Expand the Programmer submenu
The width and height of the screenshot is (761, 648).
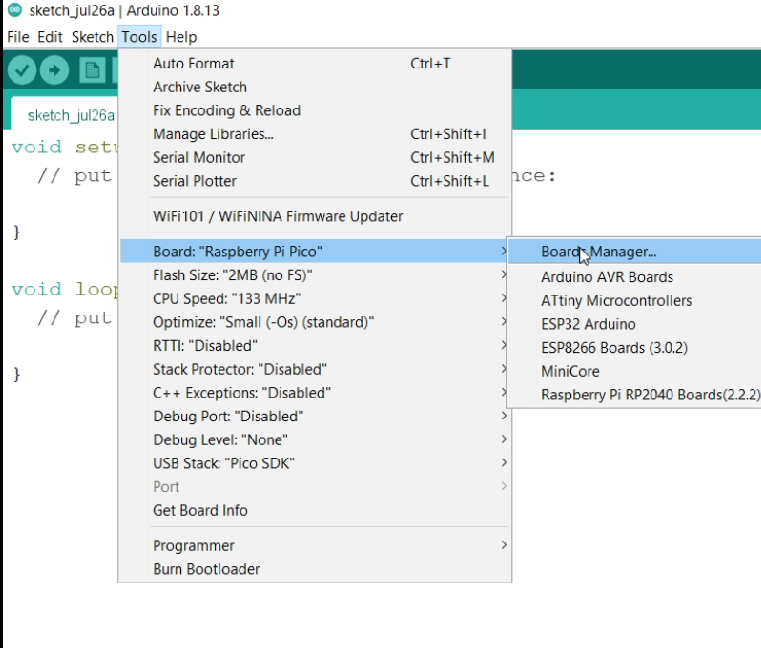(314, 546)
